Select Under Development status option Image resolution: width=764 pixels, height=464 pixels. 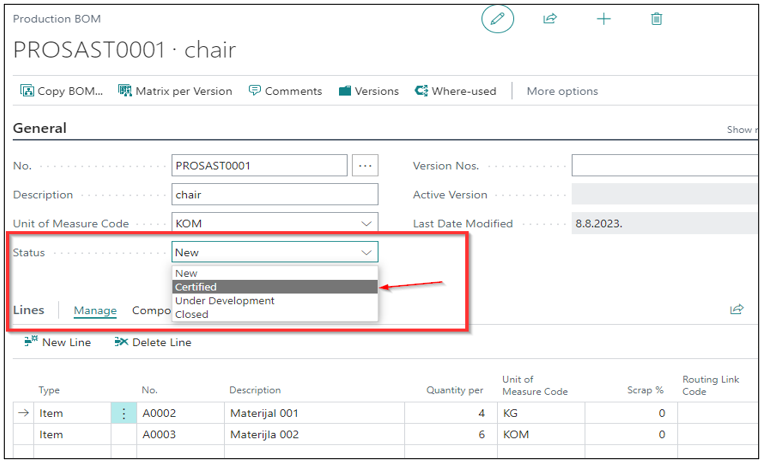(275, 301)
